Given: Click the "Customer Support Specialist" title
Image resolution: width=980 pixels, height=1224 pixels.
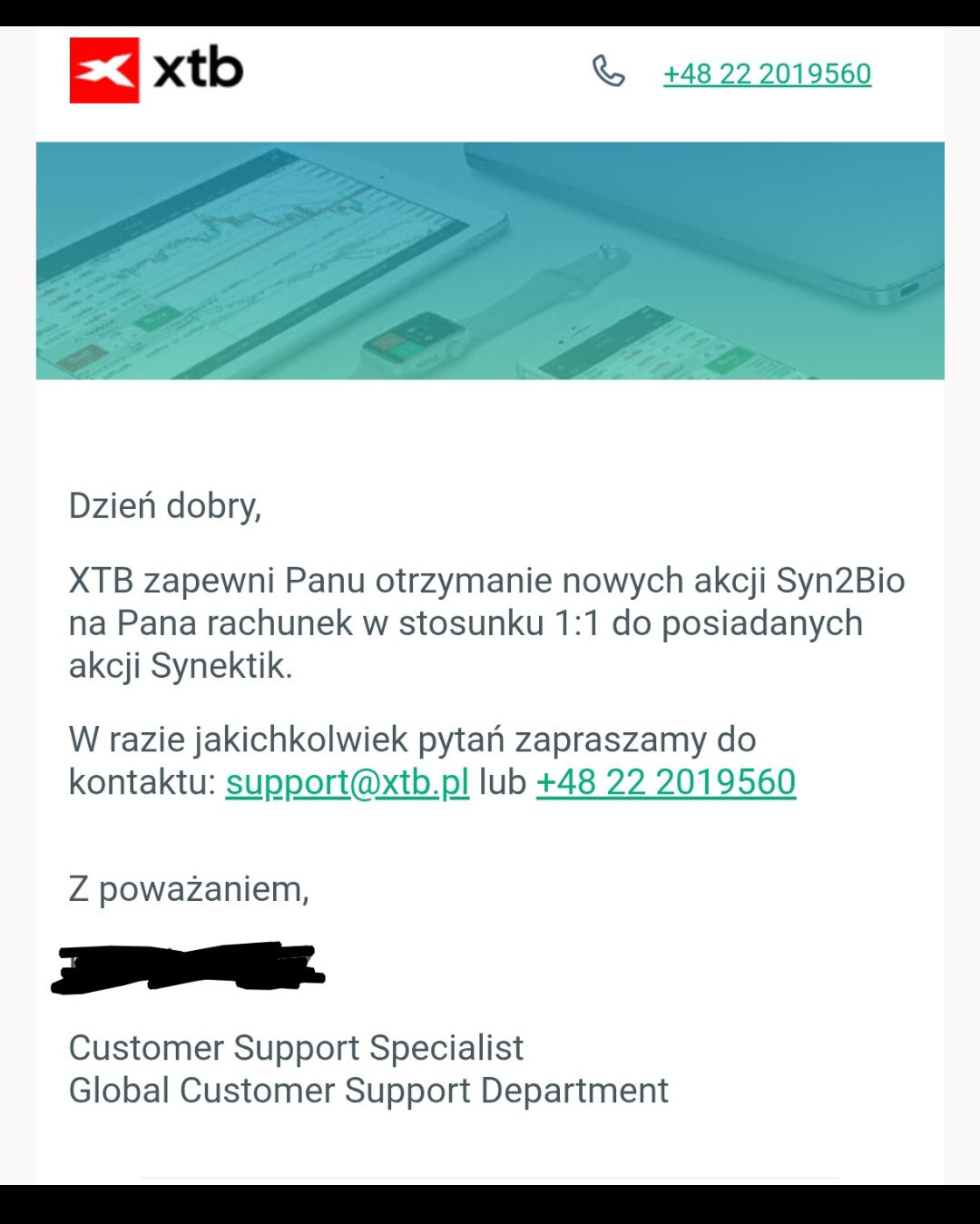Looking at the screenshot, I should pos(296,1048).
